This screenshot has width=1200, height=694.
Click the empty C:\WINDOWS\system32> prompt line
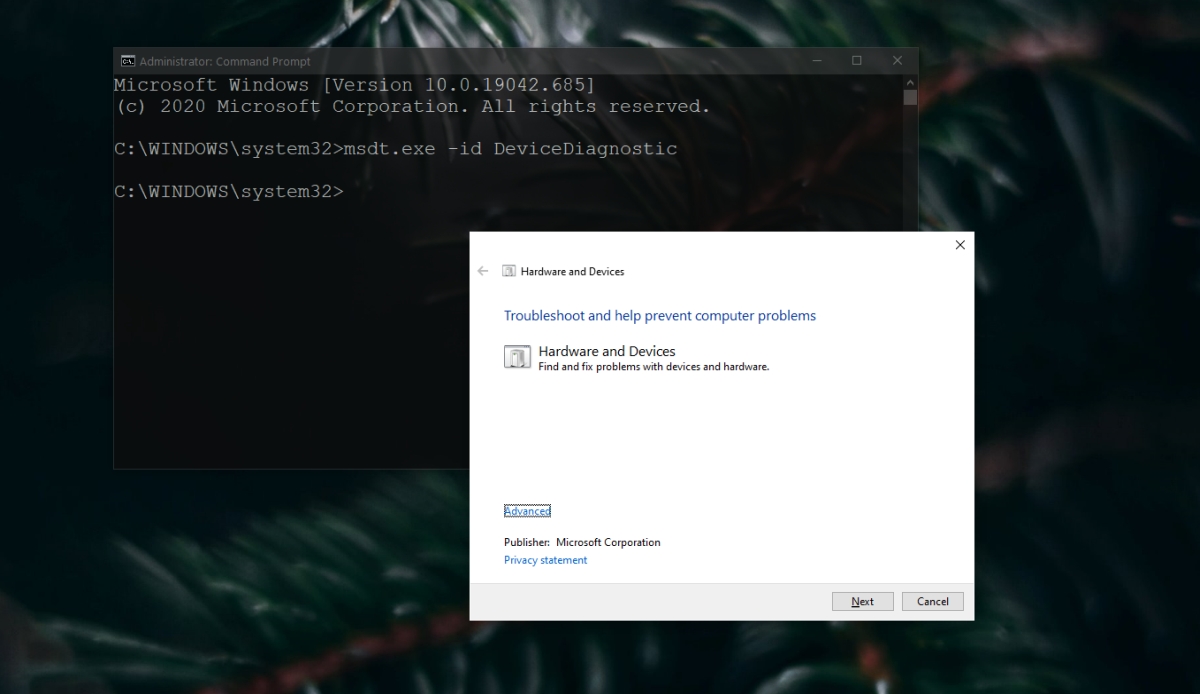click(229, 191)
